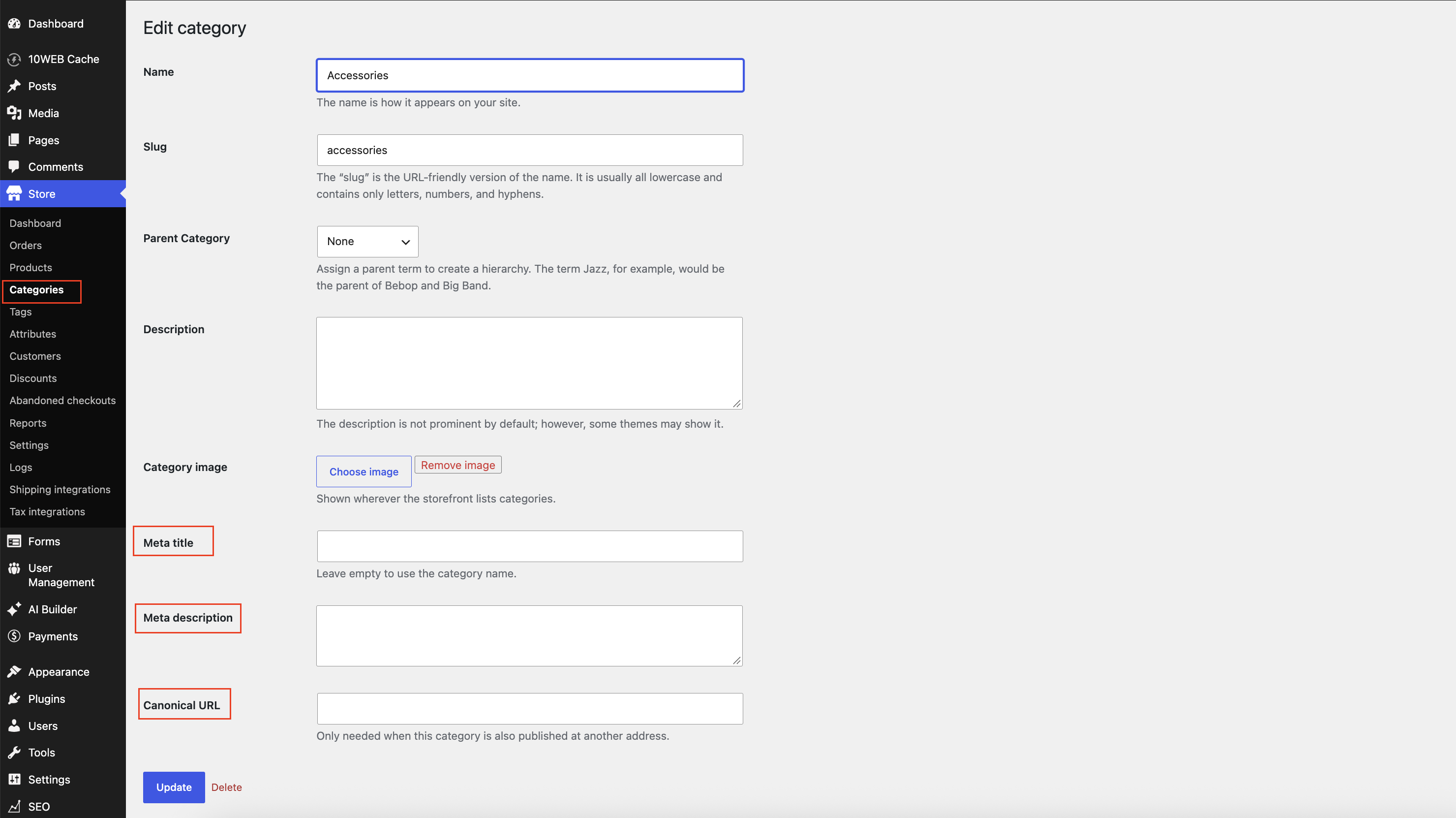1456x818 pixels.
Task: Focus the Slug input field
Action: tap(530, 150)
